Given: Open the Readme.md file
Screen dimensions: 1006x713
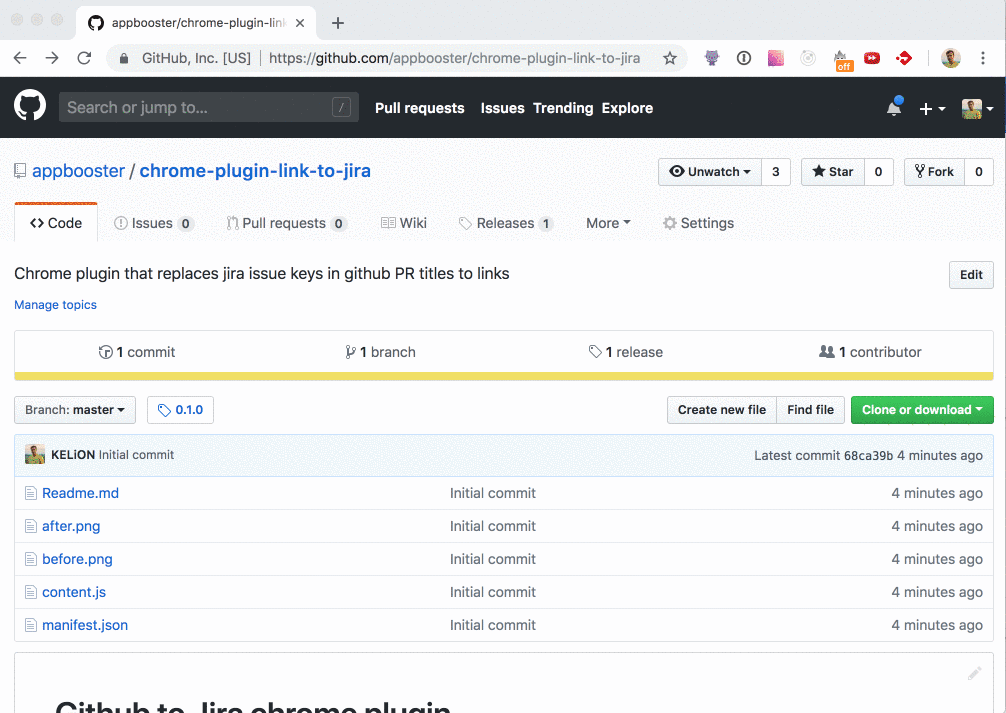Looking at the screenshot, I should pyautogui.click(x=80, y=493).
